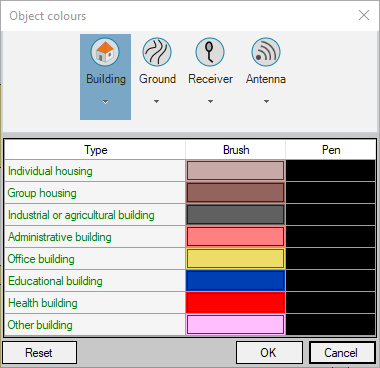380x368 pixels.
Task: Select the Receiver icon
Action: pos(210,52)
